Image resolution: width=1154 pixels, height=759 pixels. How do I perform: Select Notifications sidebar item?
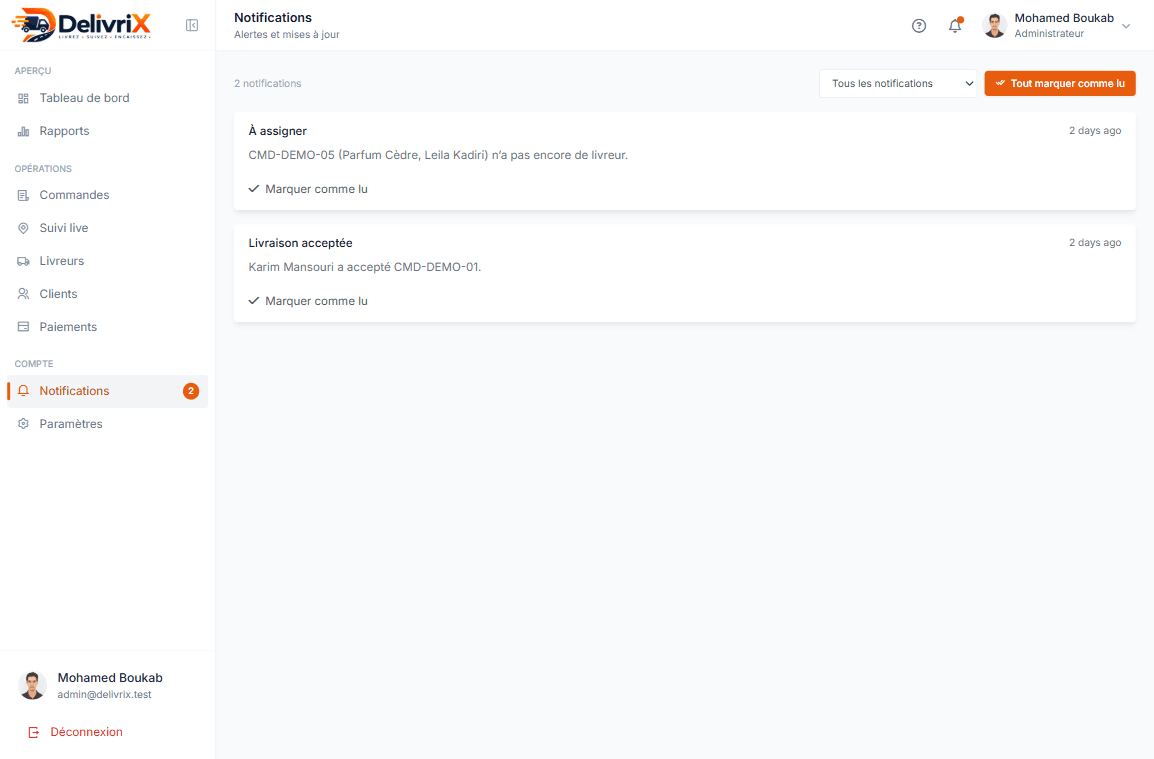click(x=107, y=391)
